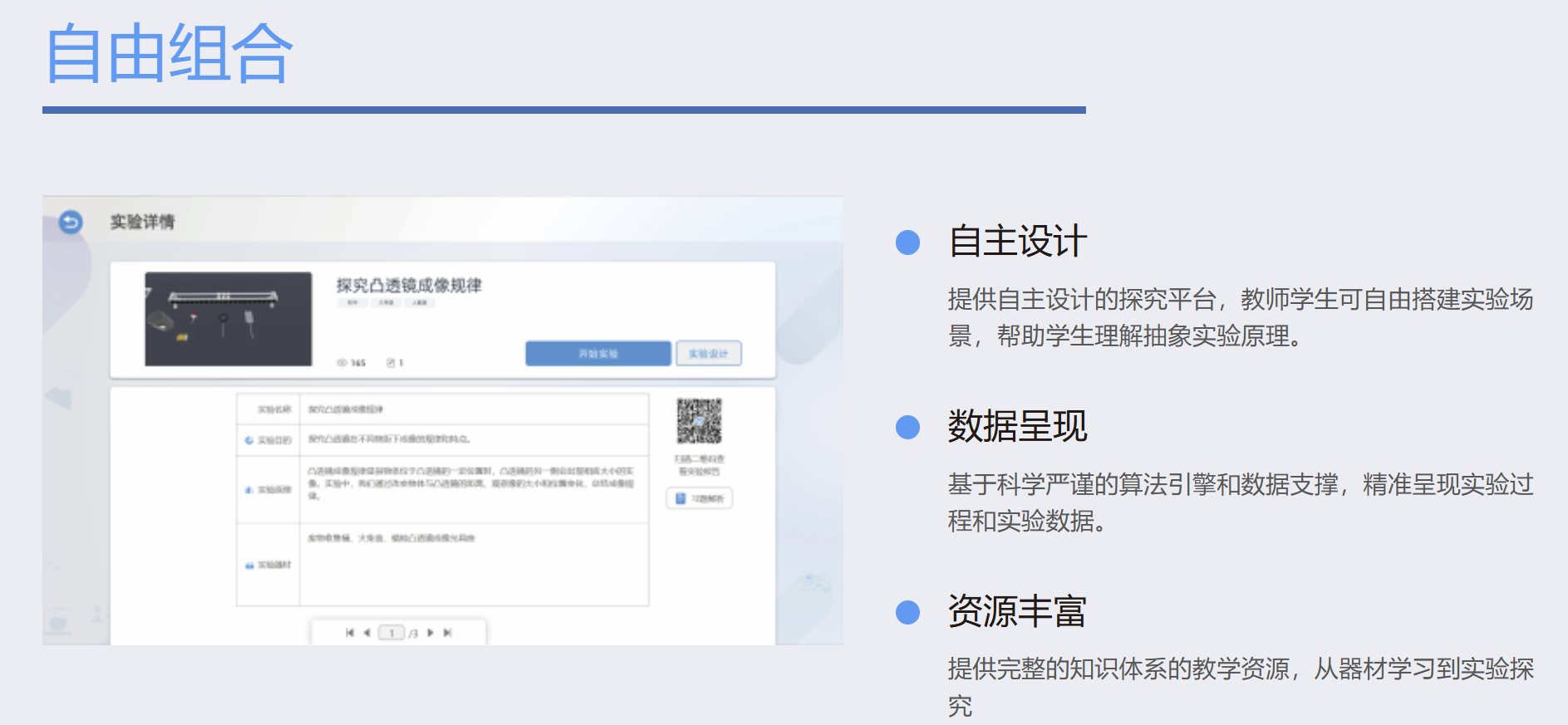Click the blue back arrow icon
1568x725 pixels.
[71, 223]
